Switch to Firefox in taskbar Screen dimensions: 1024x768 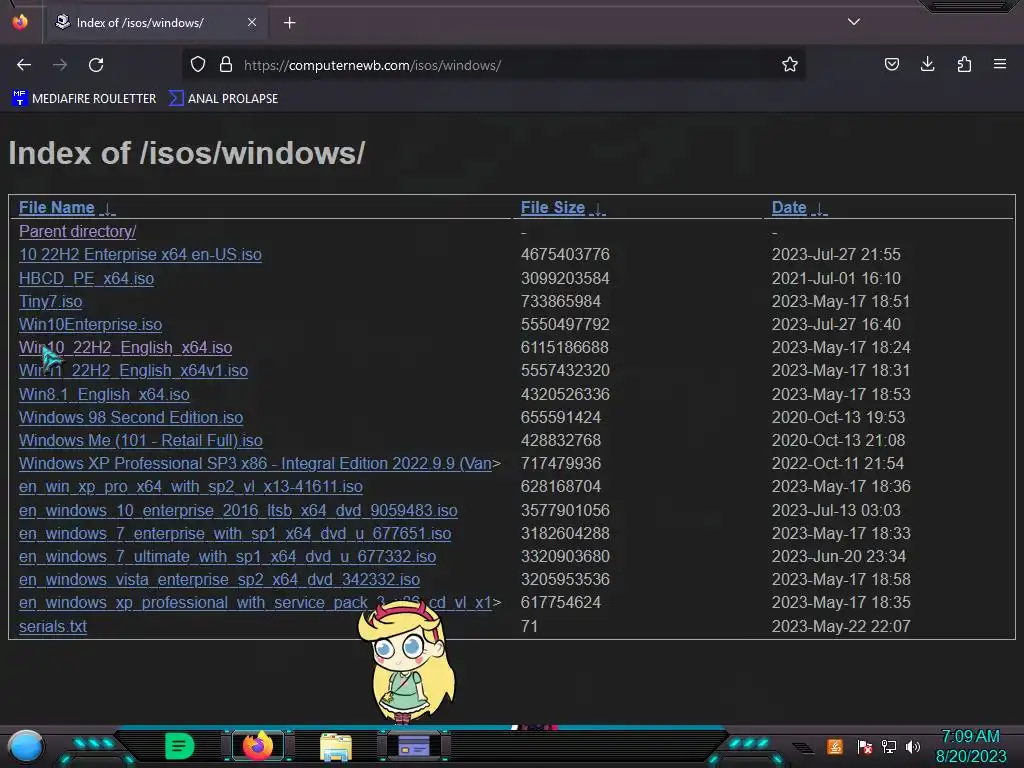point(257,745)
